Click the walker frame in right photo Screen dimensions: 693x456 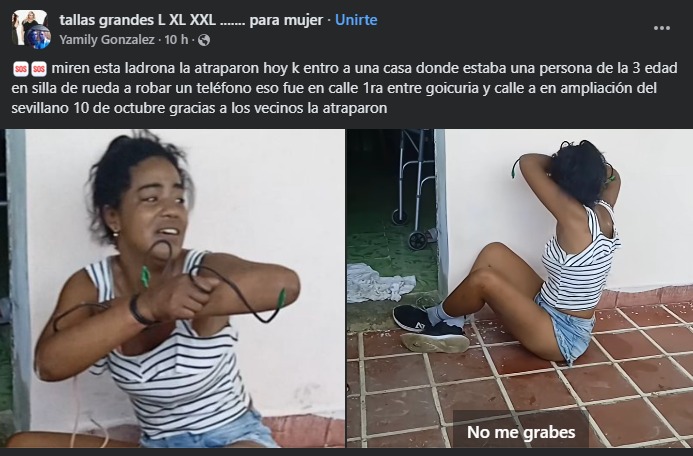[414, 188]
